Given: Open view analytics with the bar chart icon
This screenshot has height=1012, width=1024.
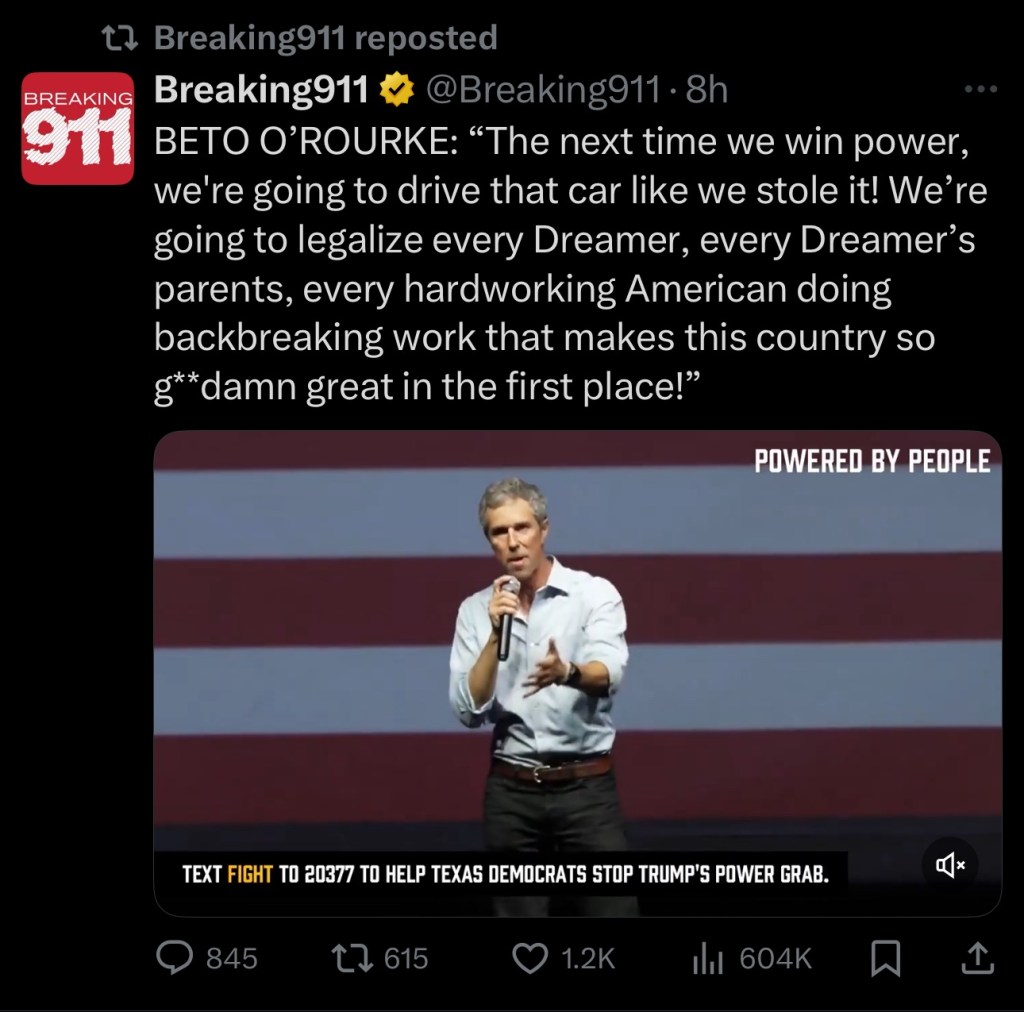Looking at the screenshot, I should 707,958.
